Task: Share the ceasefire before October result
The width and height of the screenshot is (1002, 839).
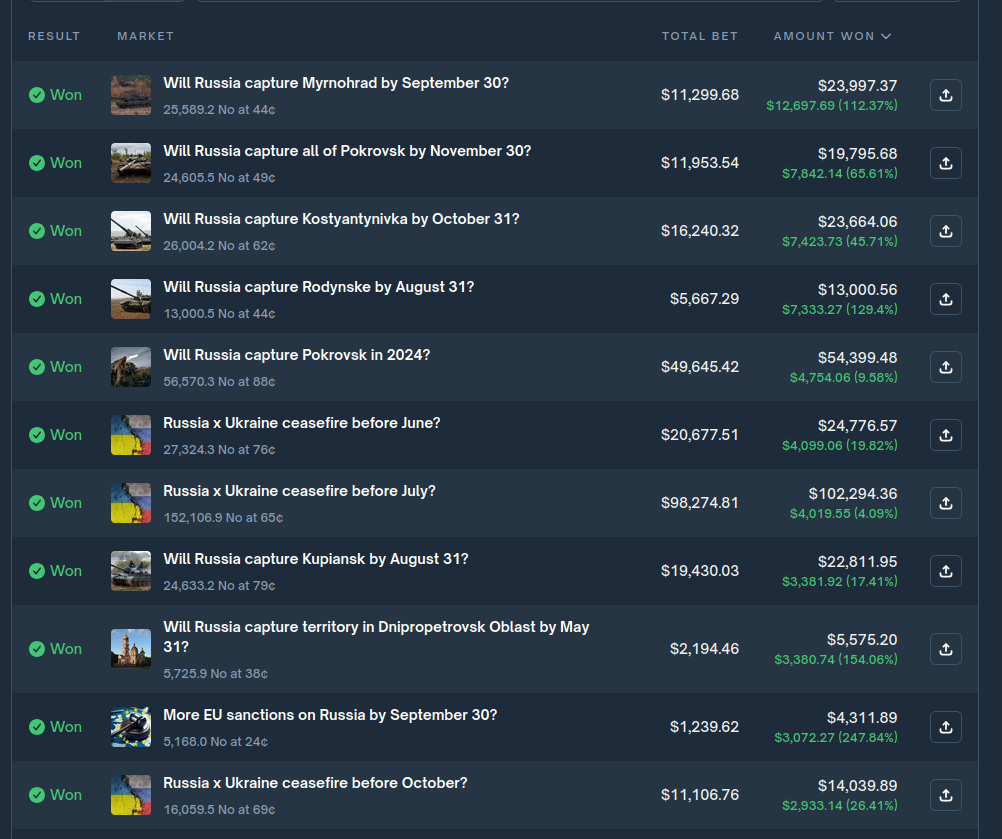Action: click(x=946, y=795)
